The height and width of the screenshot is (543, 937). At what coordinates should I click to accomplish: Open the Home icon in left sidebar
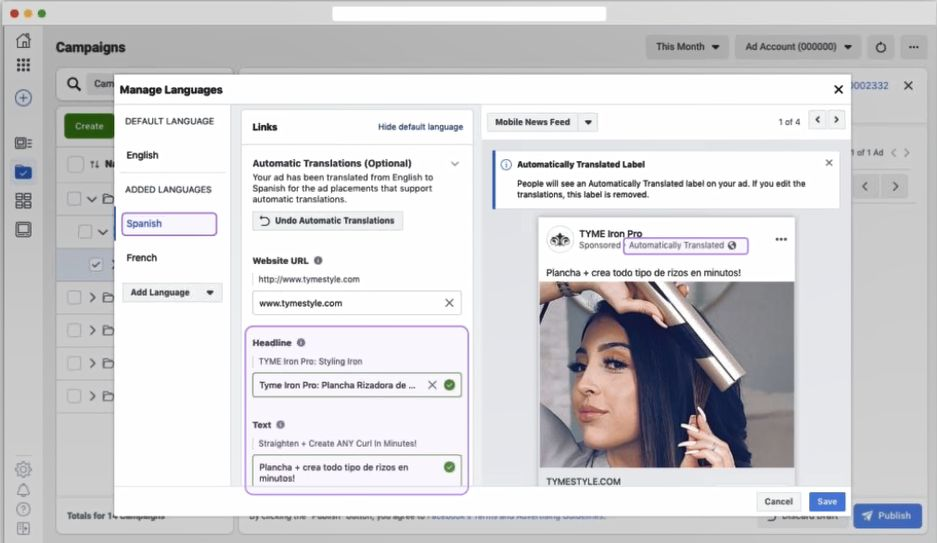coord(23,41)
